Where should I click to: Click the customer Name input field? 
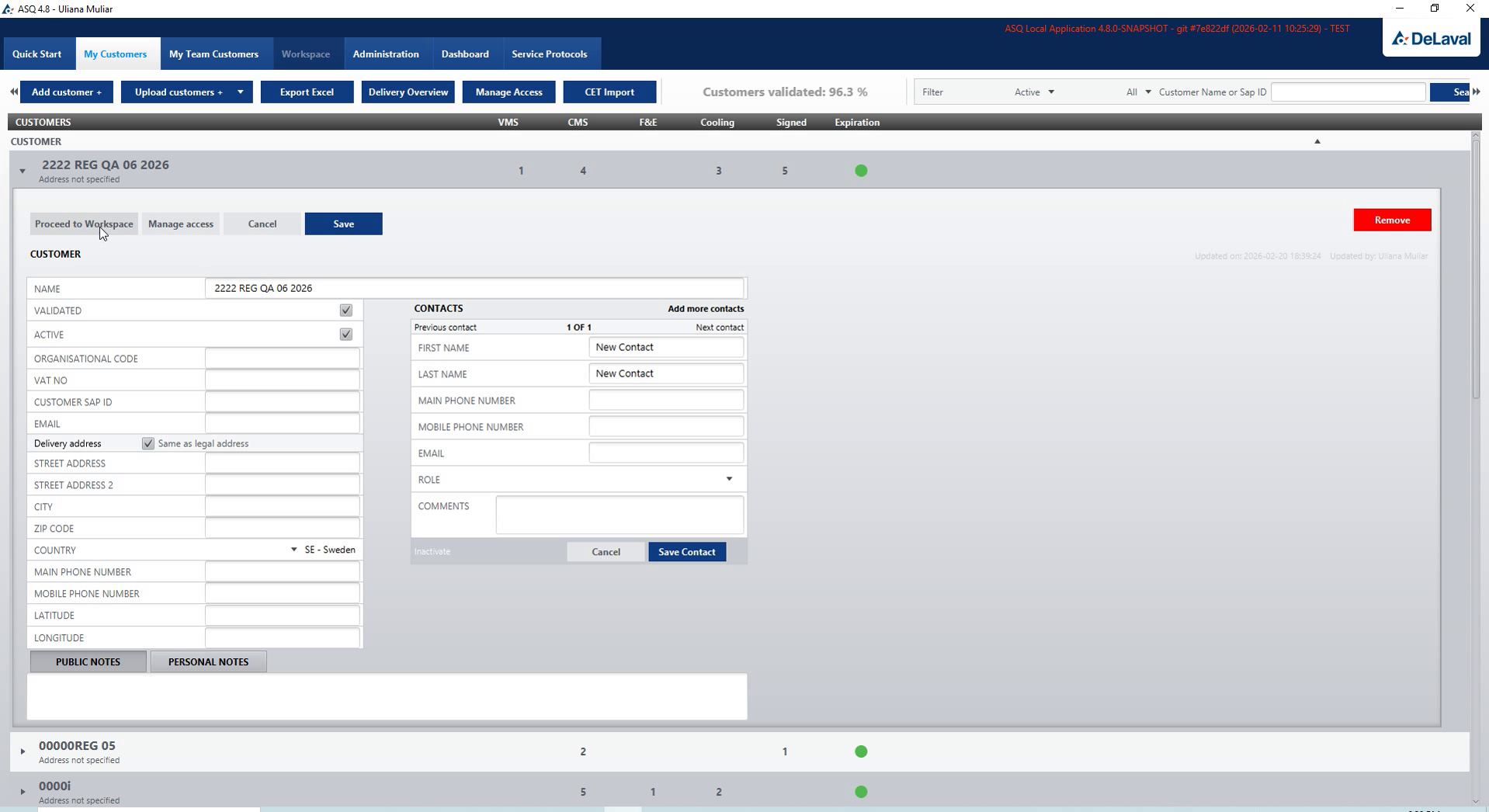(x=474, y=288)
